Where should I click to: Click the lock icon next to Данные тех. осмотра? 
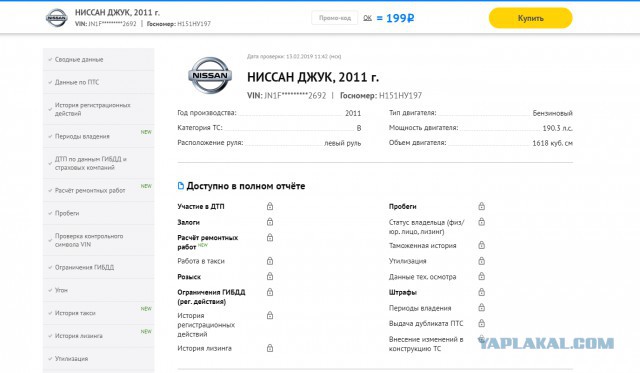pyautogui.click(x=482, y=276)
